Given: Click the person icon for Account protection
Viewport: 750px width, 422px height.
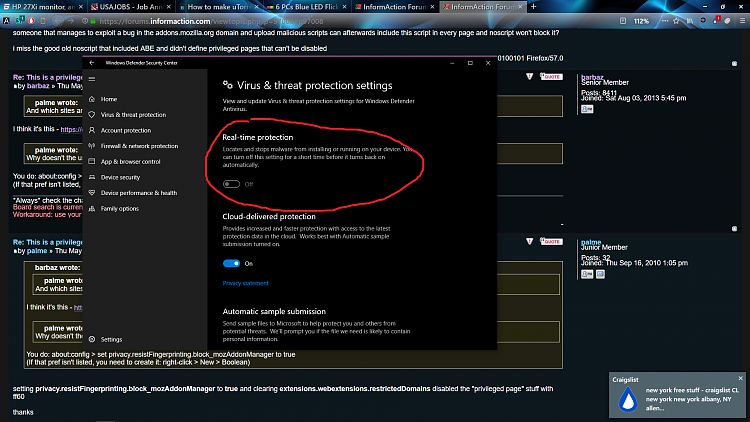Looking at the screenshot, I should pyautogui.click(x=92, y=130).
